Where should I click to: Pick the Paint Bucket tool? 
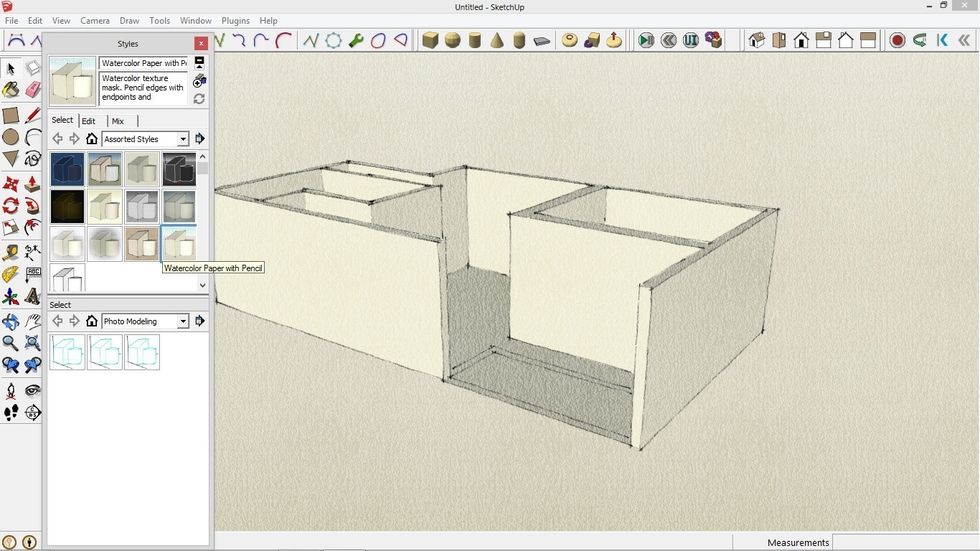coord(10,90)
